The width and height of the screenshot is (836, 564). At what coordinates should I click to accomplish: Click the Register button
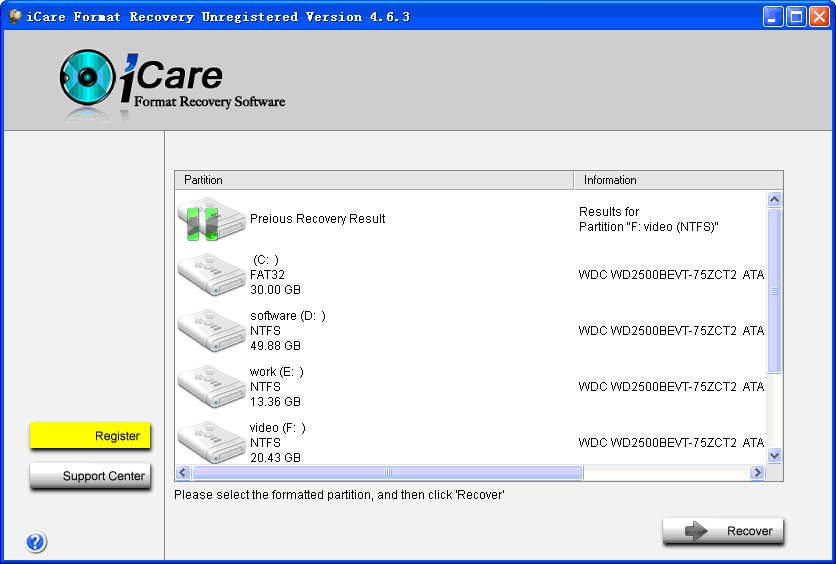click(x=90, y=436)
